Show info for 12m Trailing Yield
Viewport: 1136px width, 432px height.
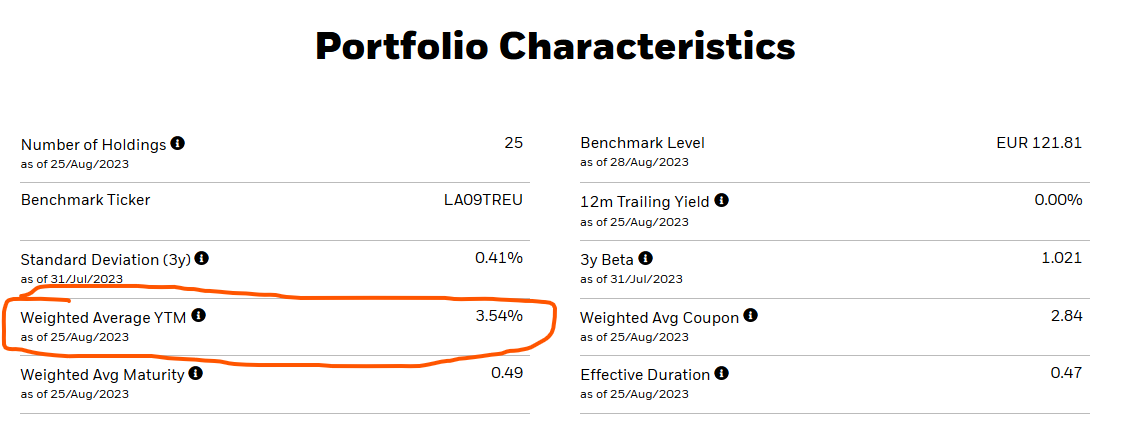(722, 200)
